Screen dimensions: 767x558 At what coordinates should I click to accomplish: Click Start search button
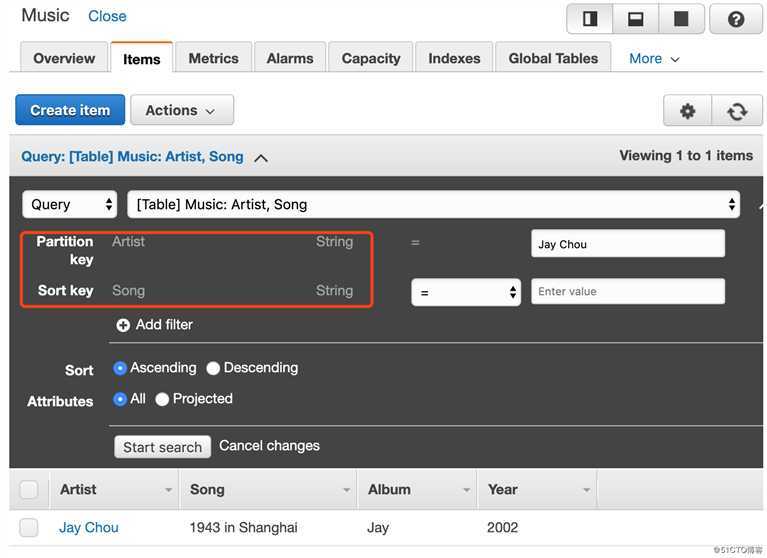click(162, 447)
